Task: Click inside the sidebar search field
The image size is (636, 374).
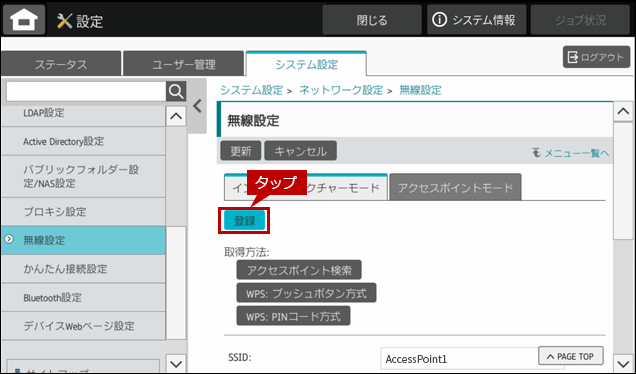Action: (x=86, y=92)
